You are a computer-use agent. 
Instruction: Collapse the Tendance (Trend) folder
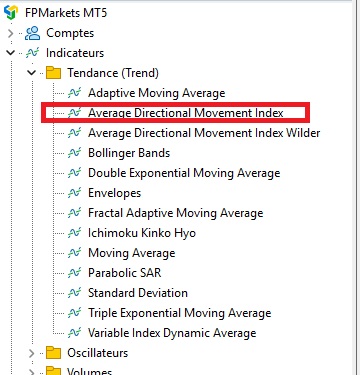(32, 73)
